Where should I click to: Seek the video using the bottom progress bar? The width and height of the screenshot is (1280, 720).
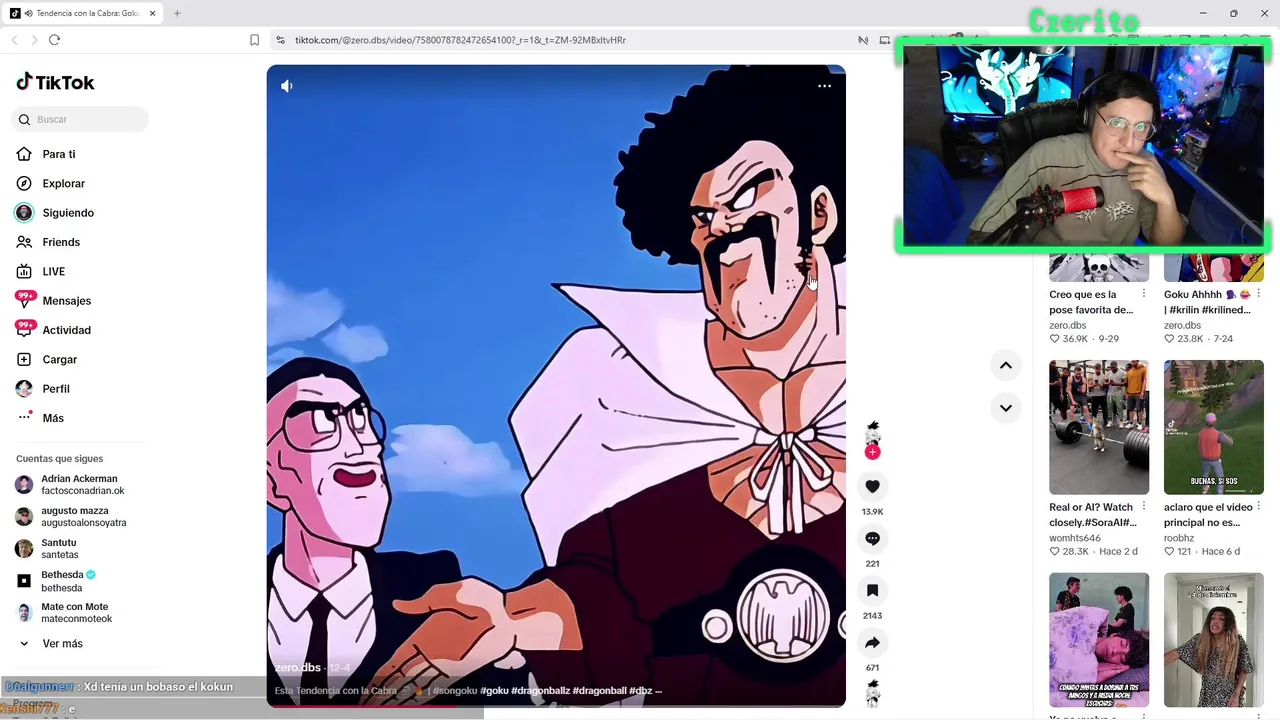[x=556, y=706]
